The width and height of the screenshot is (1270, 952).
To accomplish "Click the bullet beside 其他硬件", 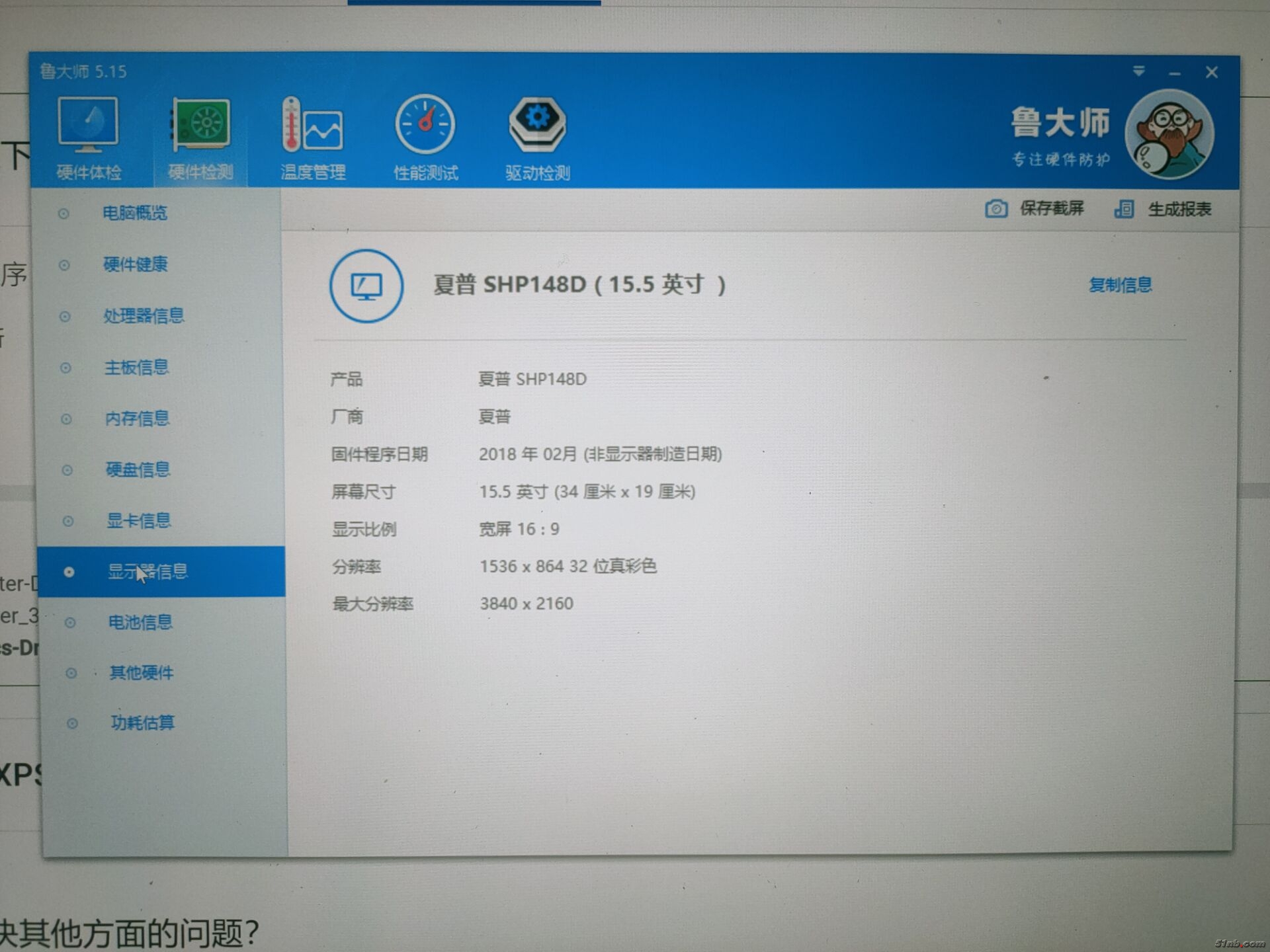I will 71,674.
